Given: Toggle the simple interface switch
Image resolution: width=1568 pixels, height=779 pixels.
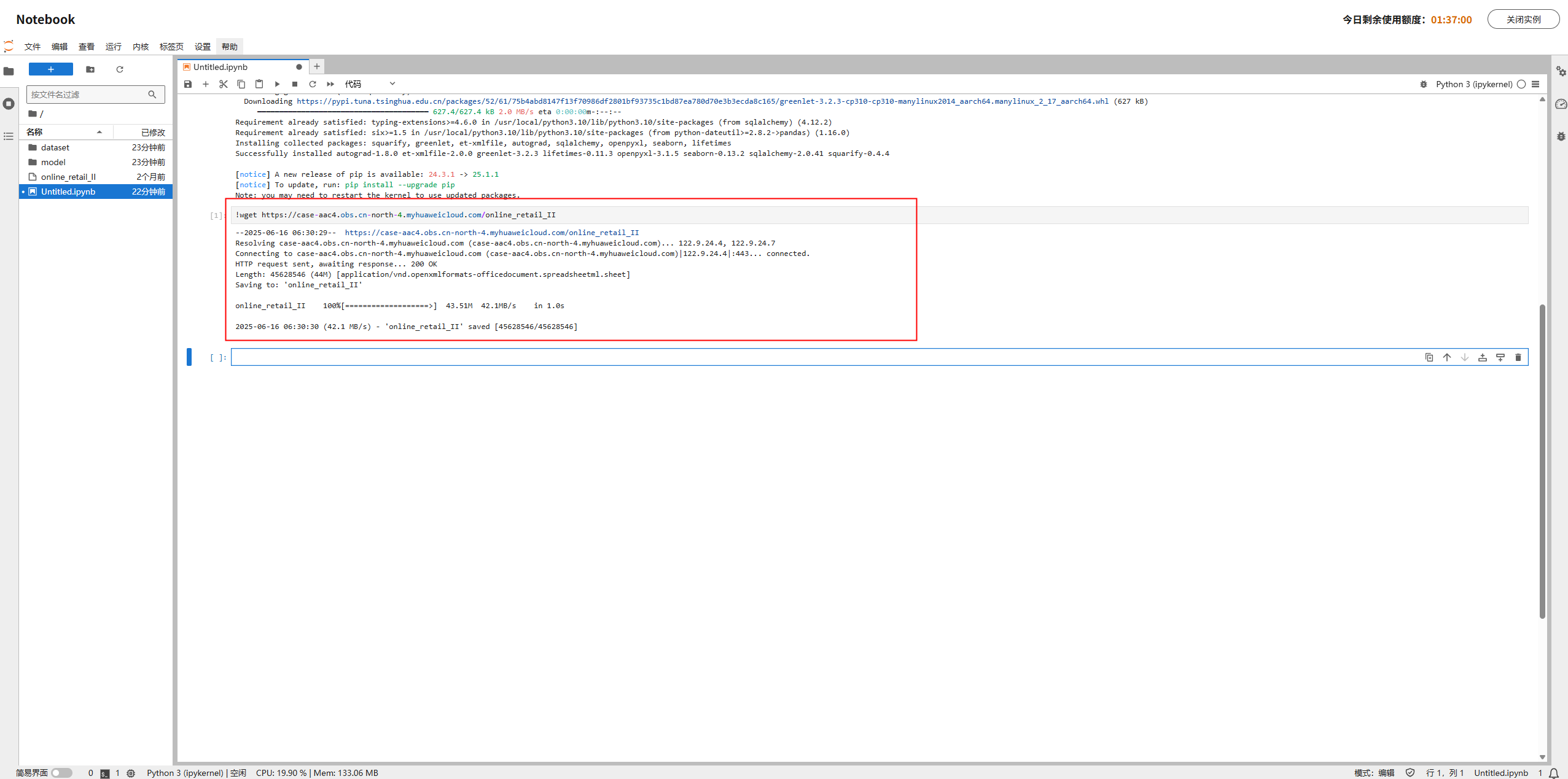Looking at the screenshot, I should click(61, 773).
